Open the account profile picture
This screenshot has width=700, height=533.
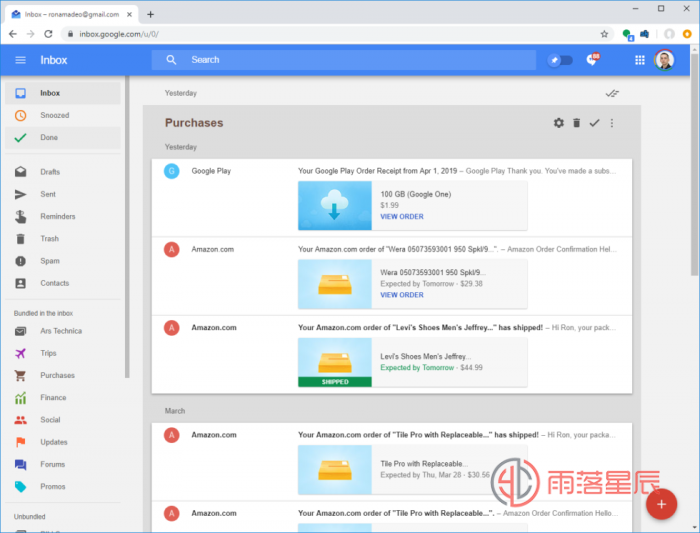[x=664, y=60]
